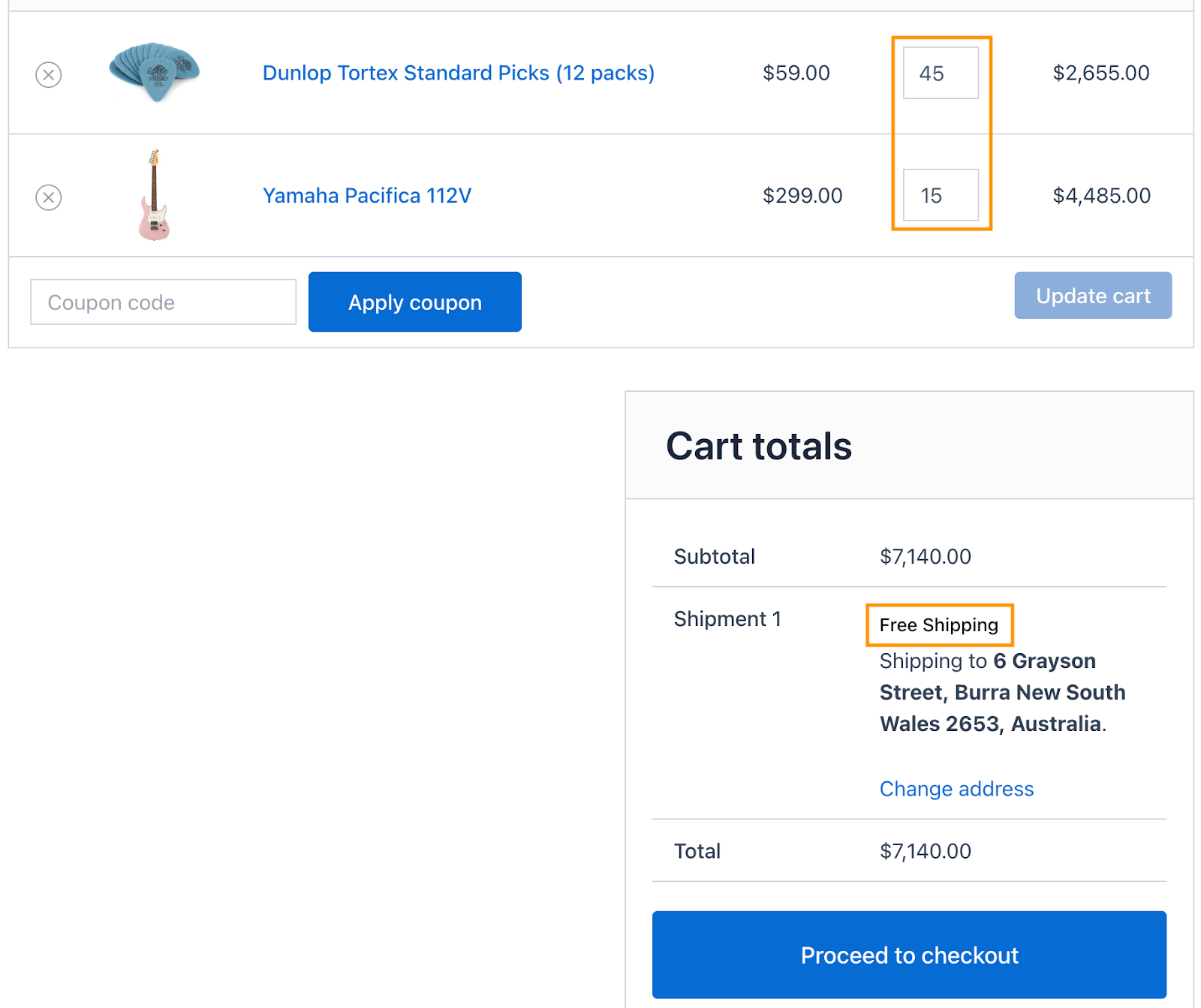Viewport: 1201px width, 1008px height.
Task: Click the guitar picks product thumbnail
Action: pyautogui.click(x=155, y=72)
